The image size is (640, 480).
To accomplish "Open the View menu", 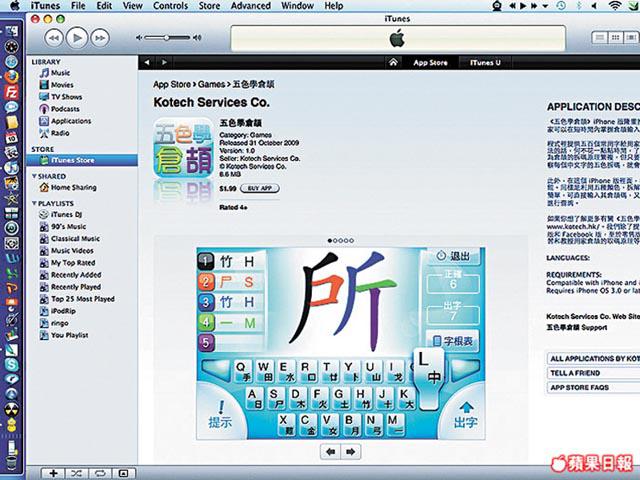I will pos(133,6).
